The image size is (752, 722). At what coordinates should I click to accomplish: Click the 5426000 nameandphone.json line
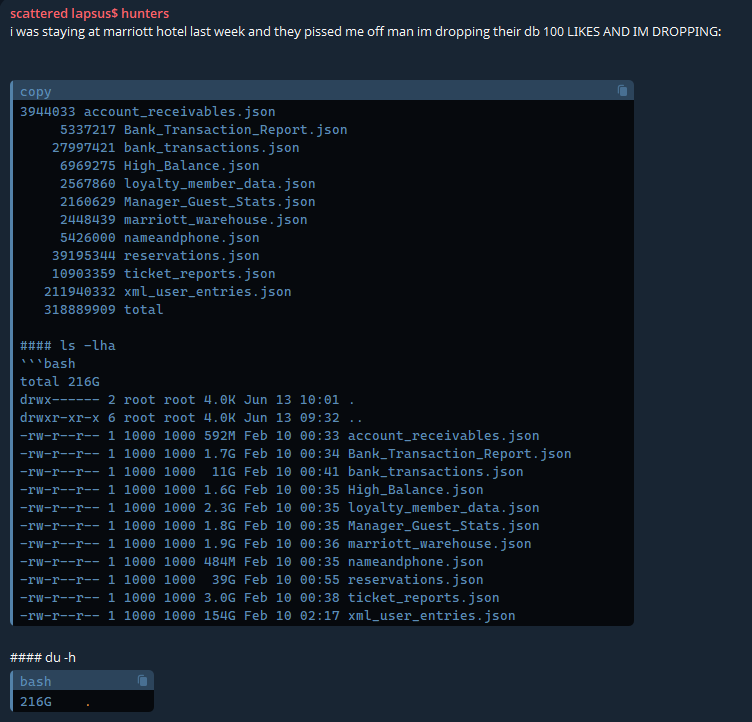tap(159, 238)
